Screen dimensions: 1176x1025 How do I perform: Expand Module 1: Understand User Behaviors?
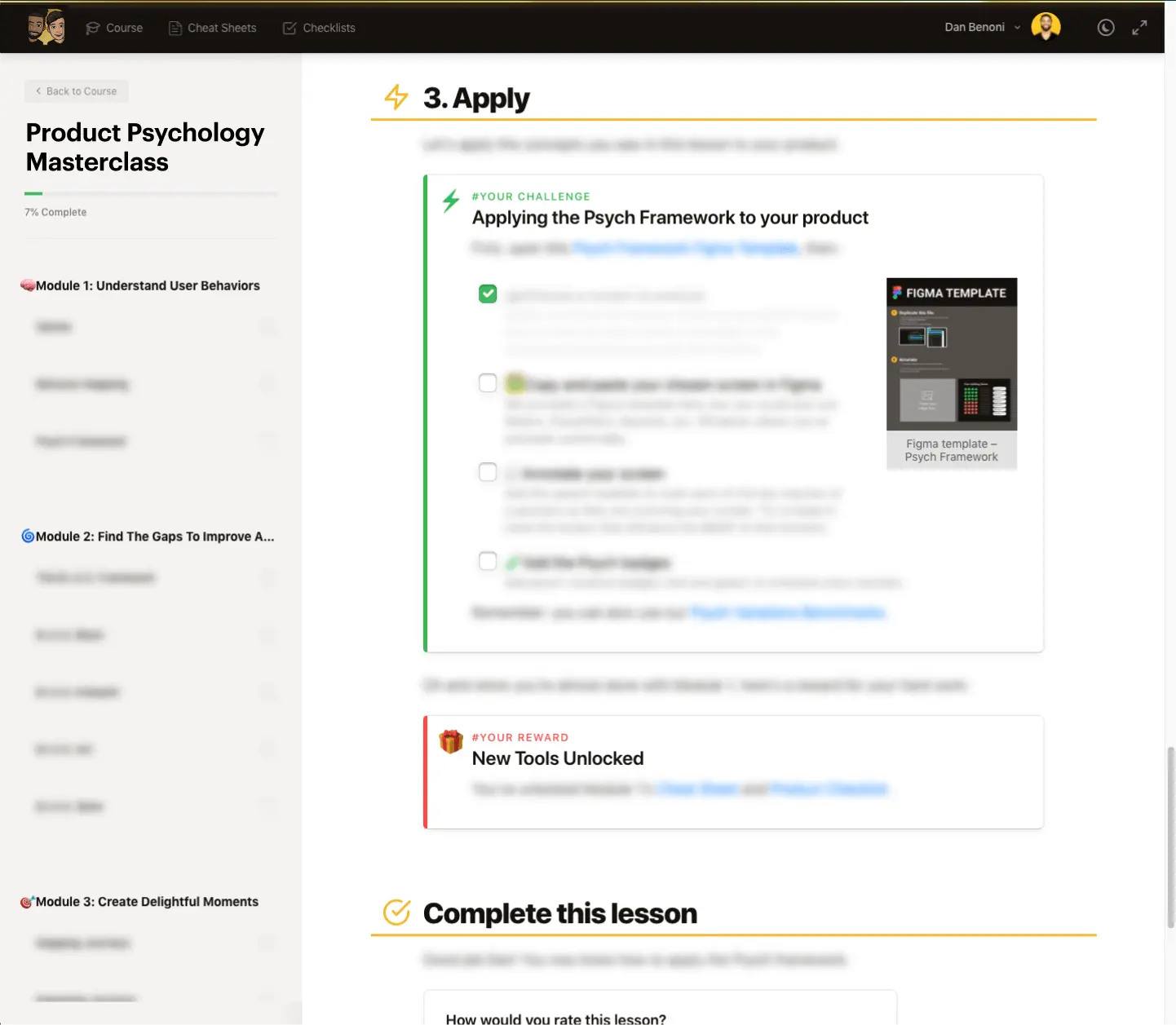[x=147, y=285]
